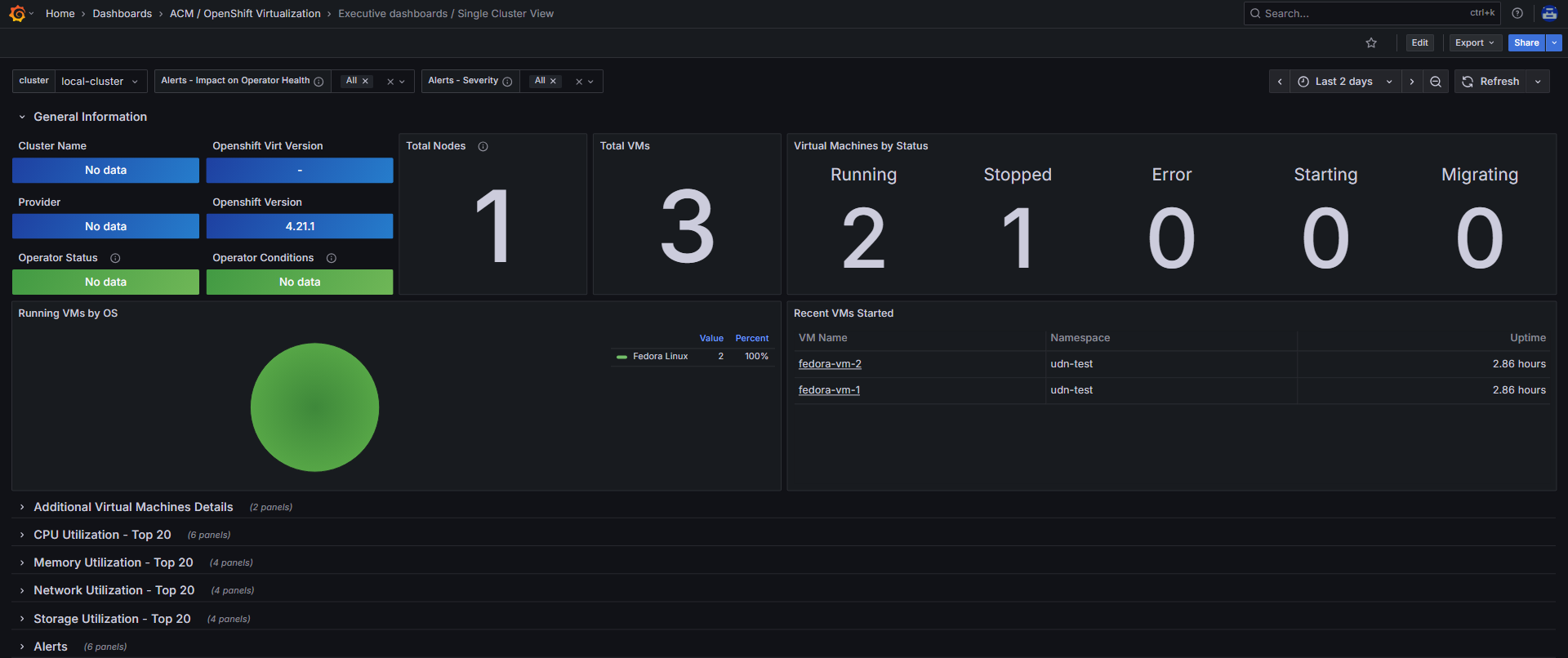Click the Operator Conditions info icon
This screenshot has width=1568, height=658.
pos(332,259)
